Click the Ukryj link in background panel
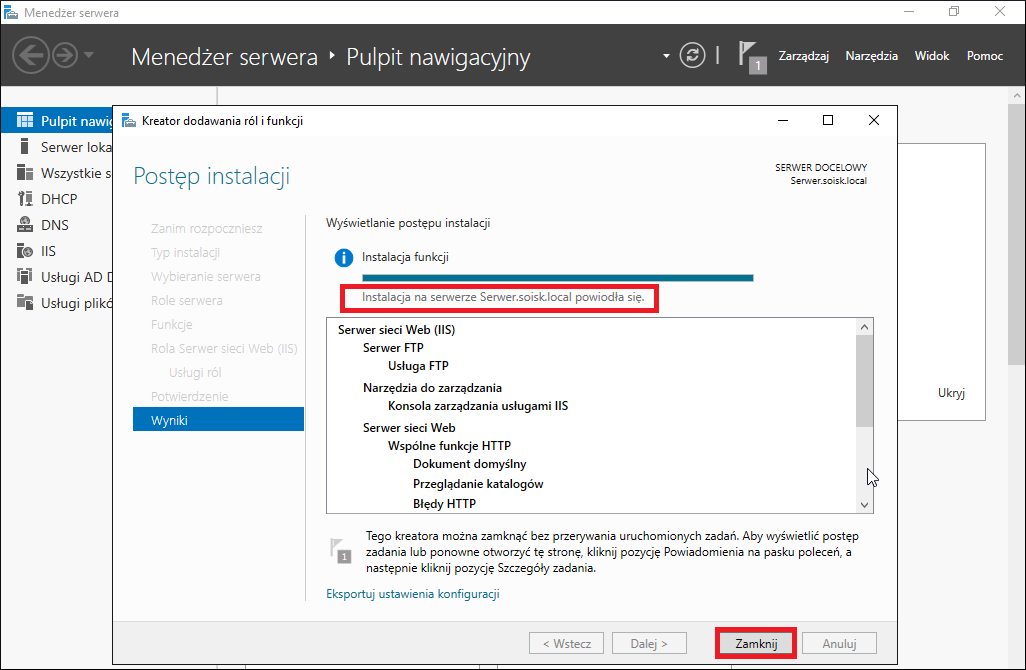The height and width of the screenshot is (670, 1026). click(951, 393)
